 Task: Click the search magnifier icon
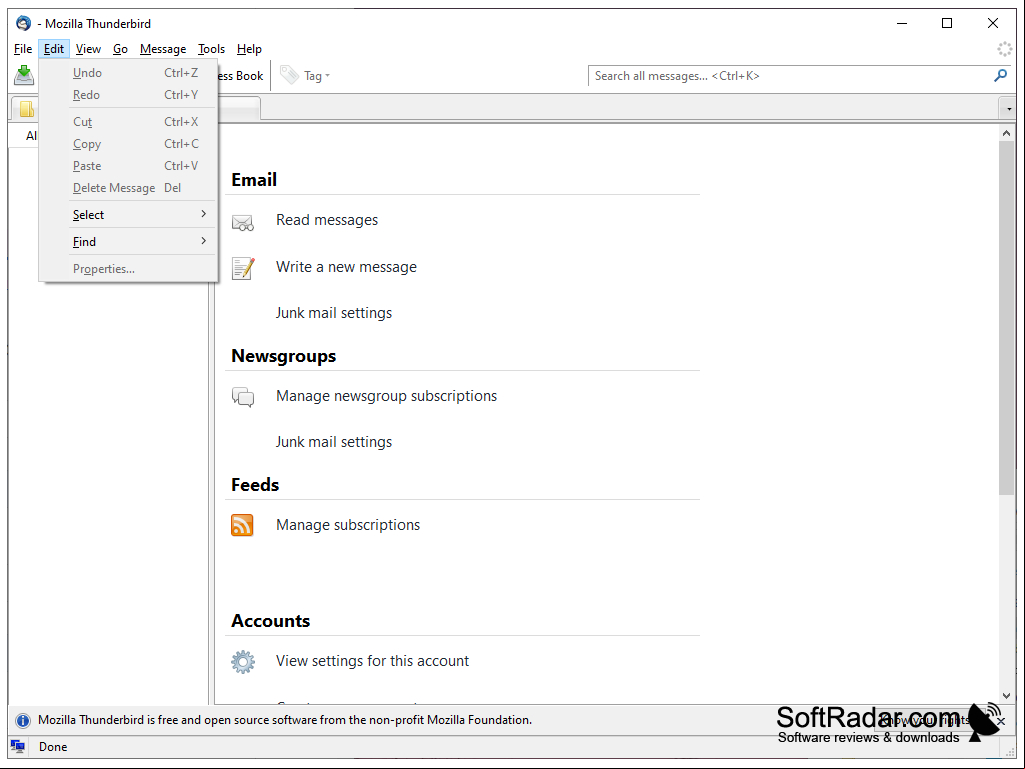1000,76
